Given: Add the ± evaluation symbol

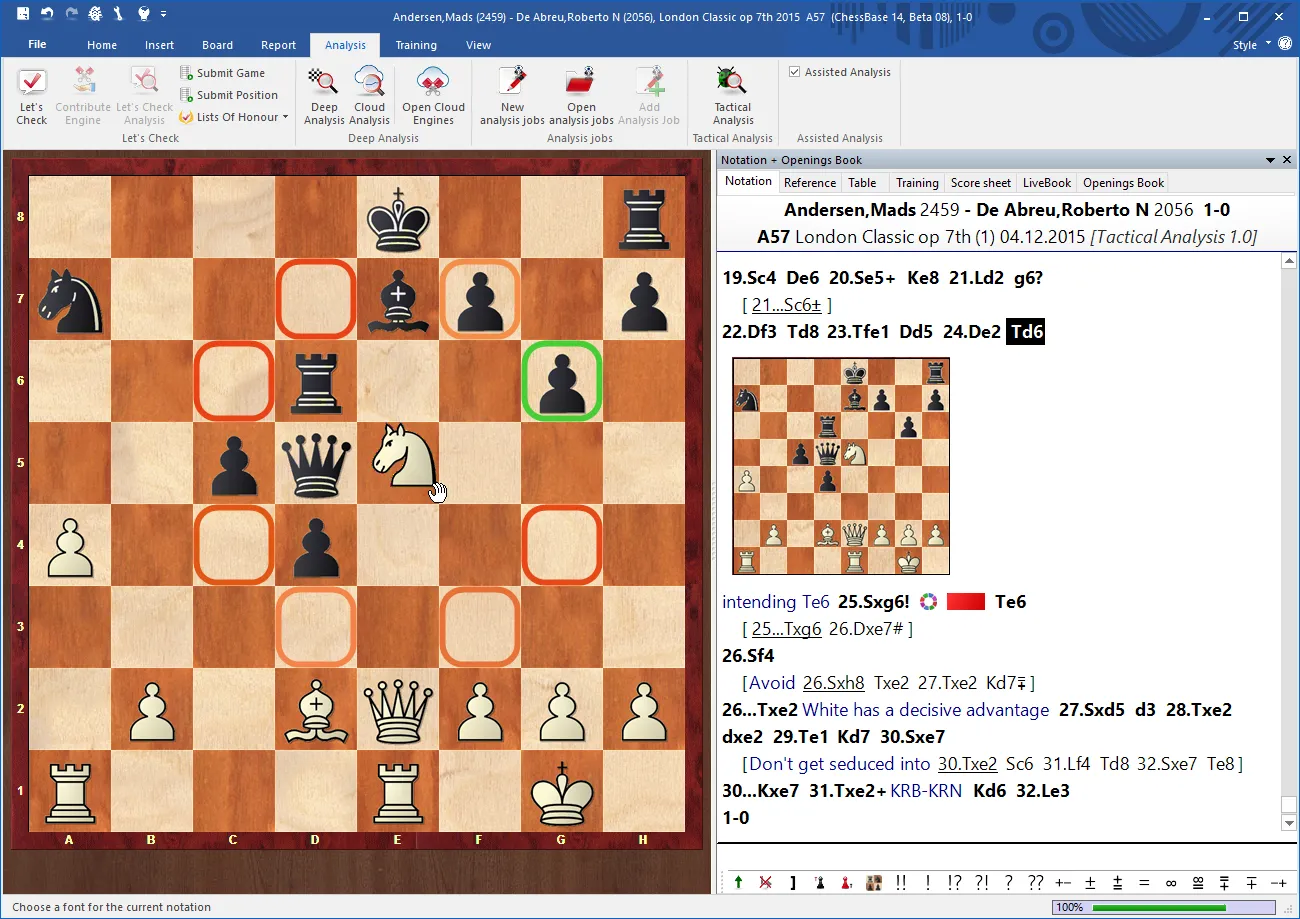Looking at the screenshot, I should click(x=1090, y=882).
